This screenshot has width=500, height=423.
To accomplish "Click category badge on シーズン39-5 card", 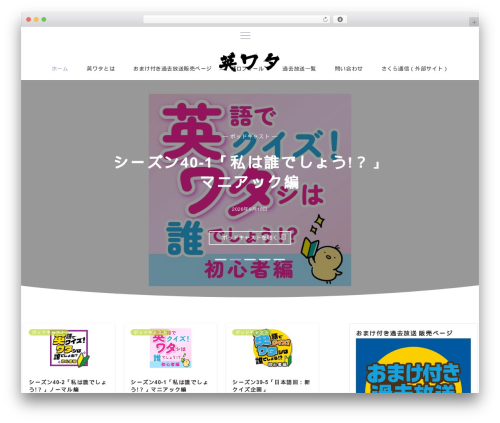I will click(x=252, y=332).
